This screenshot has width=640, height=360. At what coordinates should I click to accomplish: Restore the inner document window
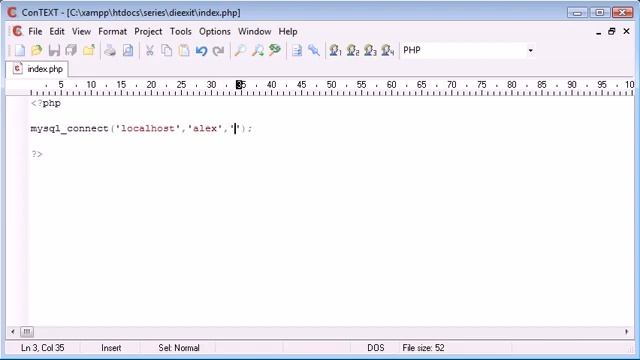[x=611, y=31]
